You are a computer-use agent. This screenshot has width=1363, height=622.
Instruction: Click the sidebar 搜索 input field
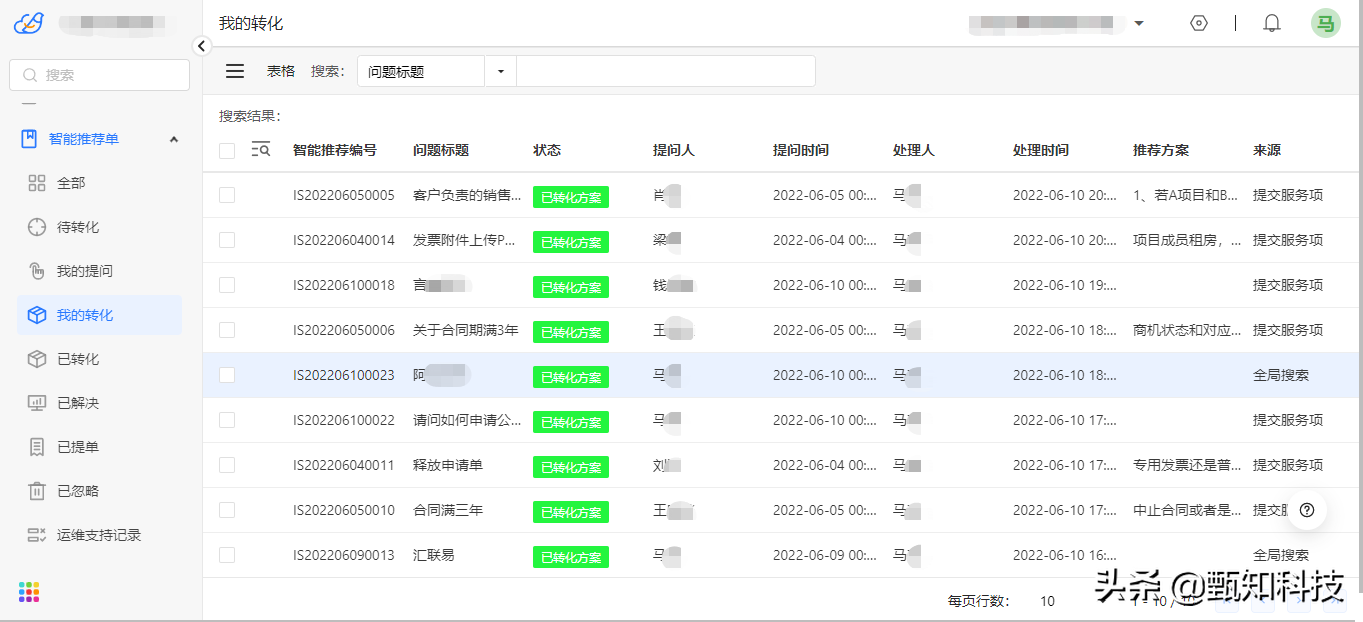click(x=99, y=75)
